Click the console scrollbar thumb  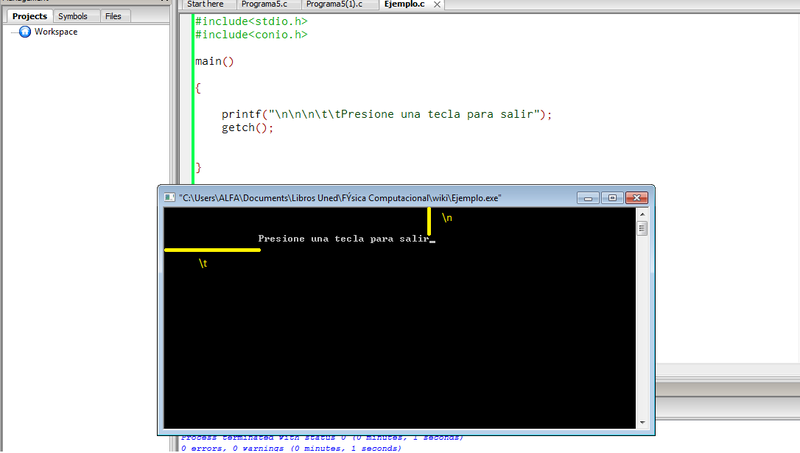coord(642,229)
